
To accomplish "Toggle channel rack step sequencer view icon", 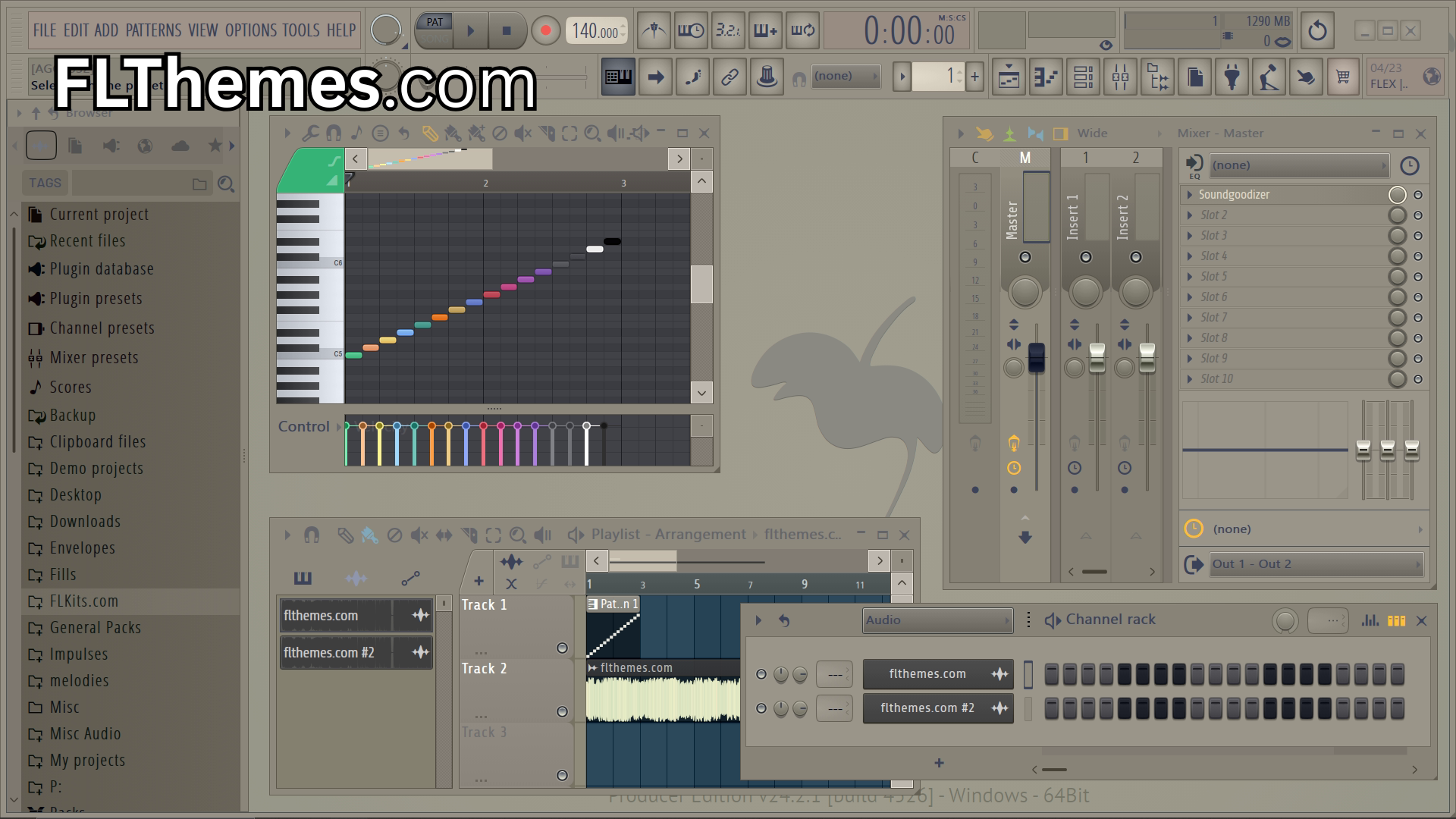I will pos(1396,620).
